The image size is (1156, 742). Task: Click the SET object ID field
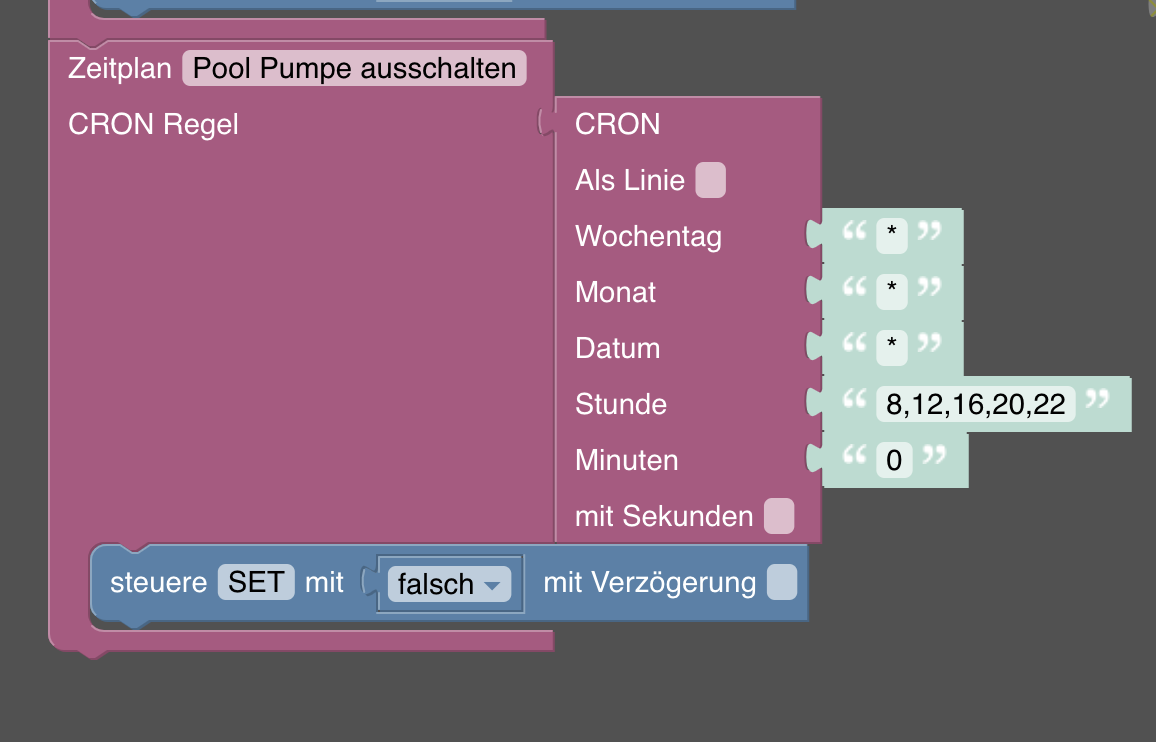[x=256, y=582]
